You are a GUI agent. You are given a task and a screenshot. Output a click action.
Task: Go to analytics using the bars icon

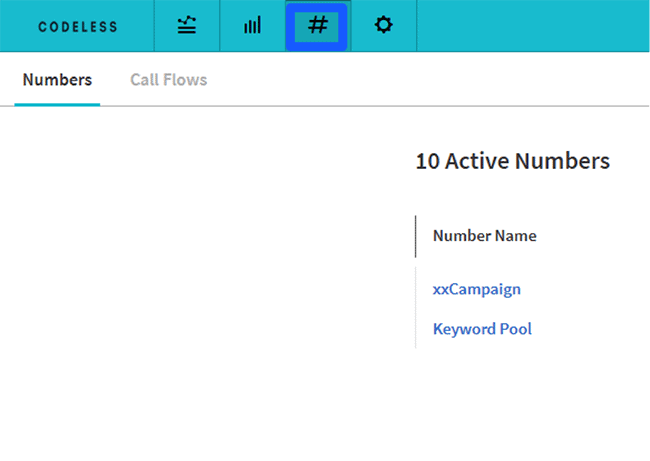[252, 26]
